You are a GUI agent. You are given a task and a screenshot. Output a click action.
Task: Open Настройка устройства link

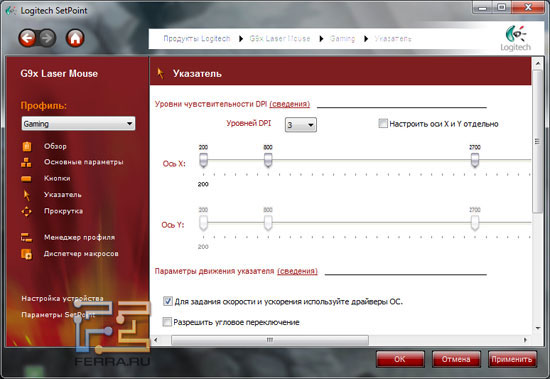tap(62, 298)
